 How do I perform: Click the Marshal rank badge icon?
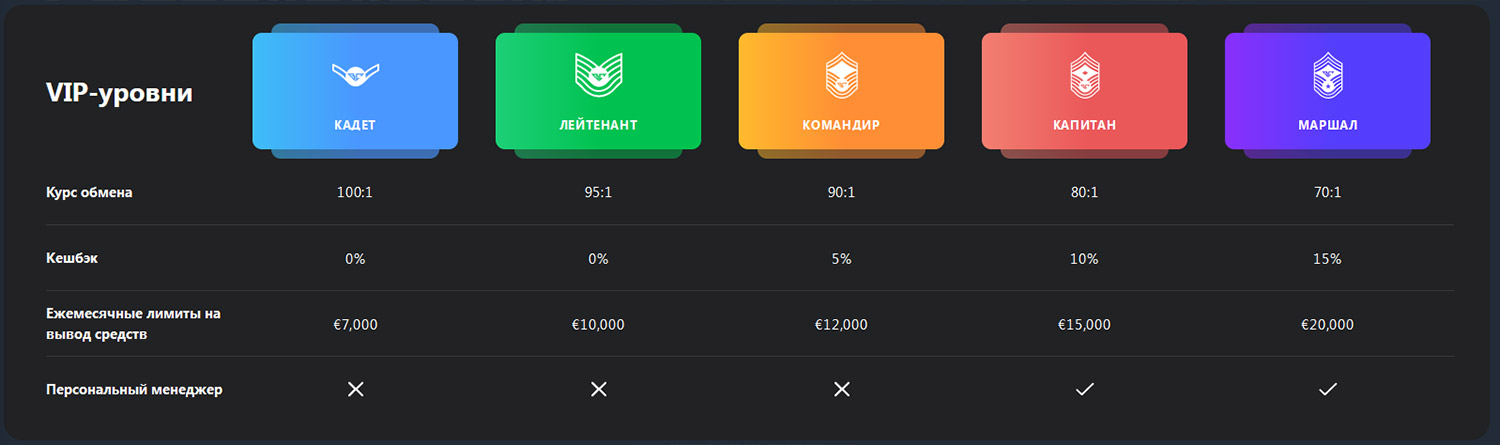(x=1327, y=75)
